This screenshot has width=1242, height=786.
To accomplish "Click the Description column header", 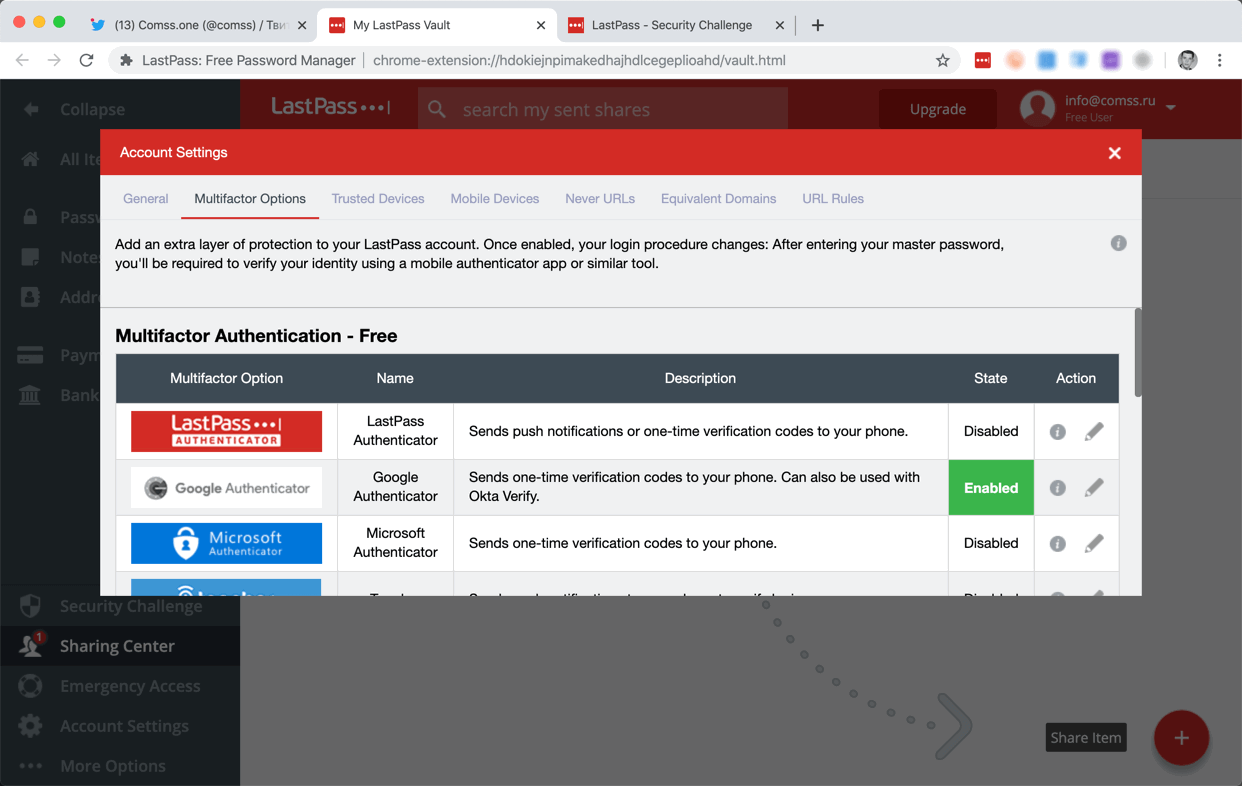I will [700, 378].
